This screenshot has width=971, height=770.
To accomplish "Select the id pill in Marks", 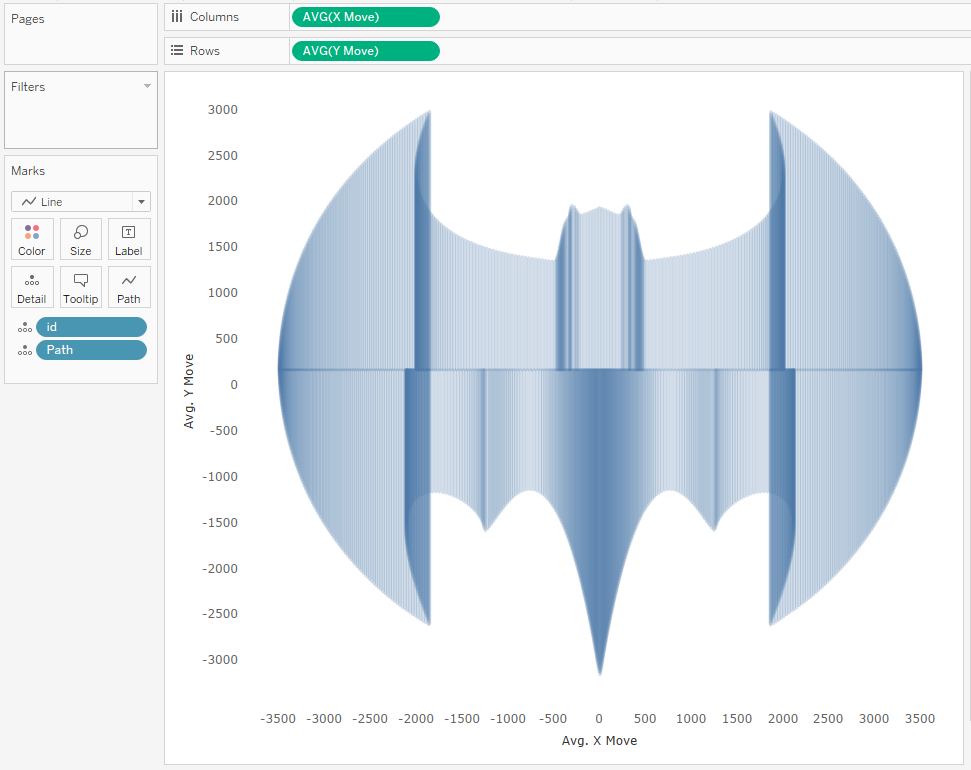I will (x=92, y=327).
